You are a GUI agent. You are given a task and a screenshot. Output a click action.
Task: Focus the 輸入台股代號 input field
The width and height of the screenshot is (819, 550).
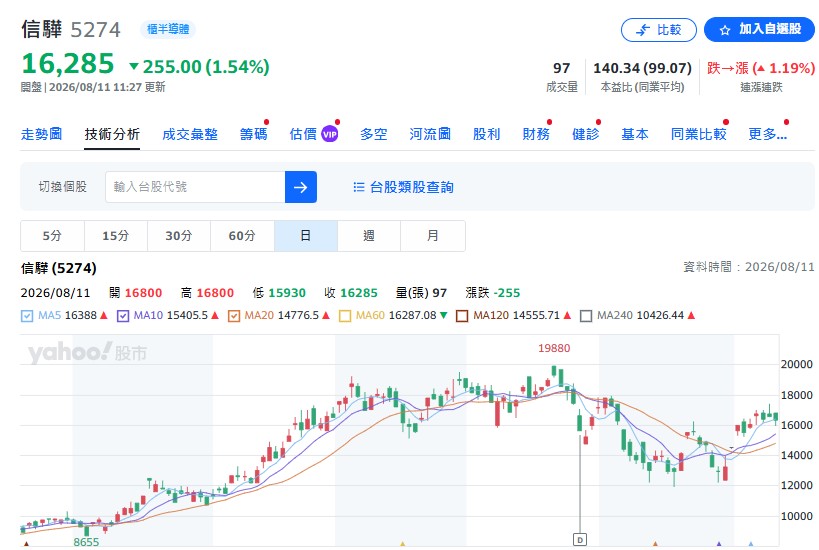[x=195, y=187]
